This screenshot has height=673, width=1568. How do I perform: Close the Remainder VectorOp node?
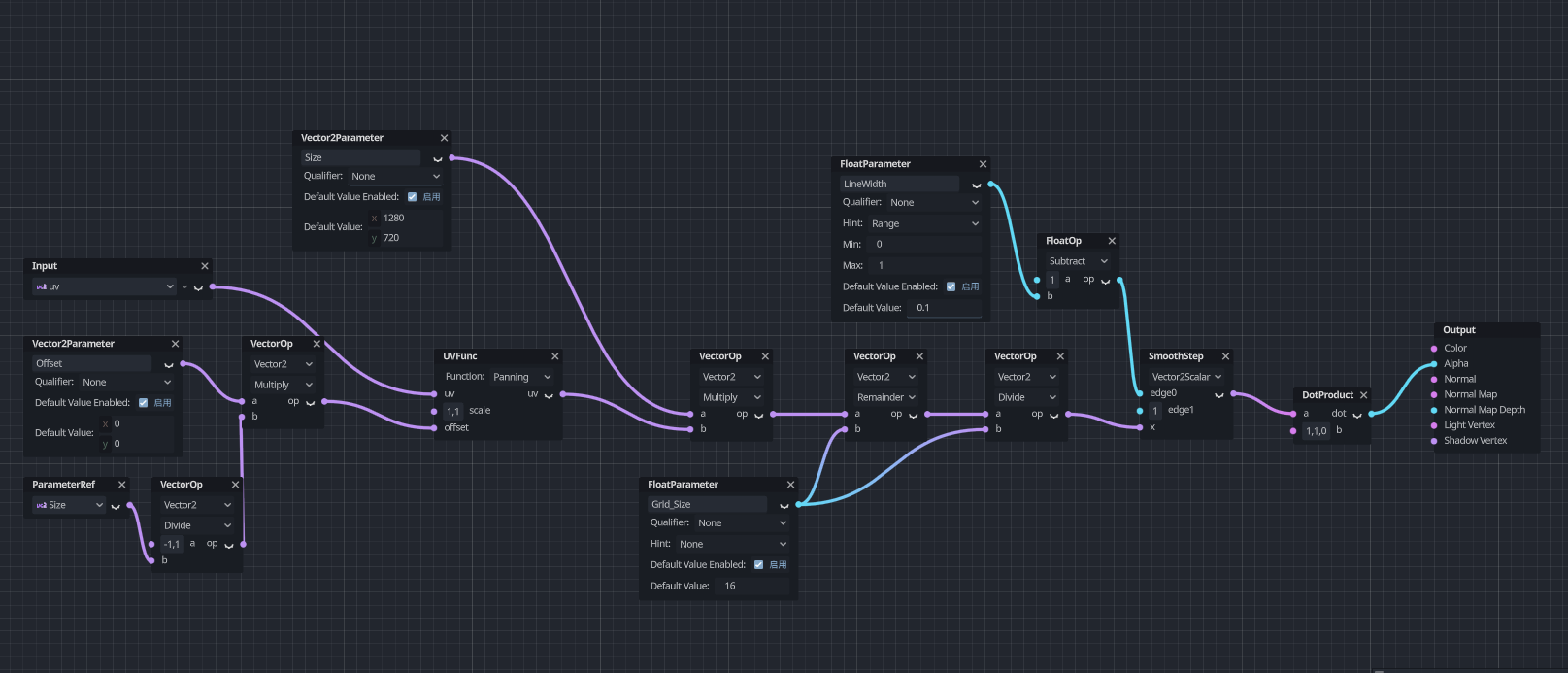[919, 356]
